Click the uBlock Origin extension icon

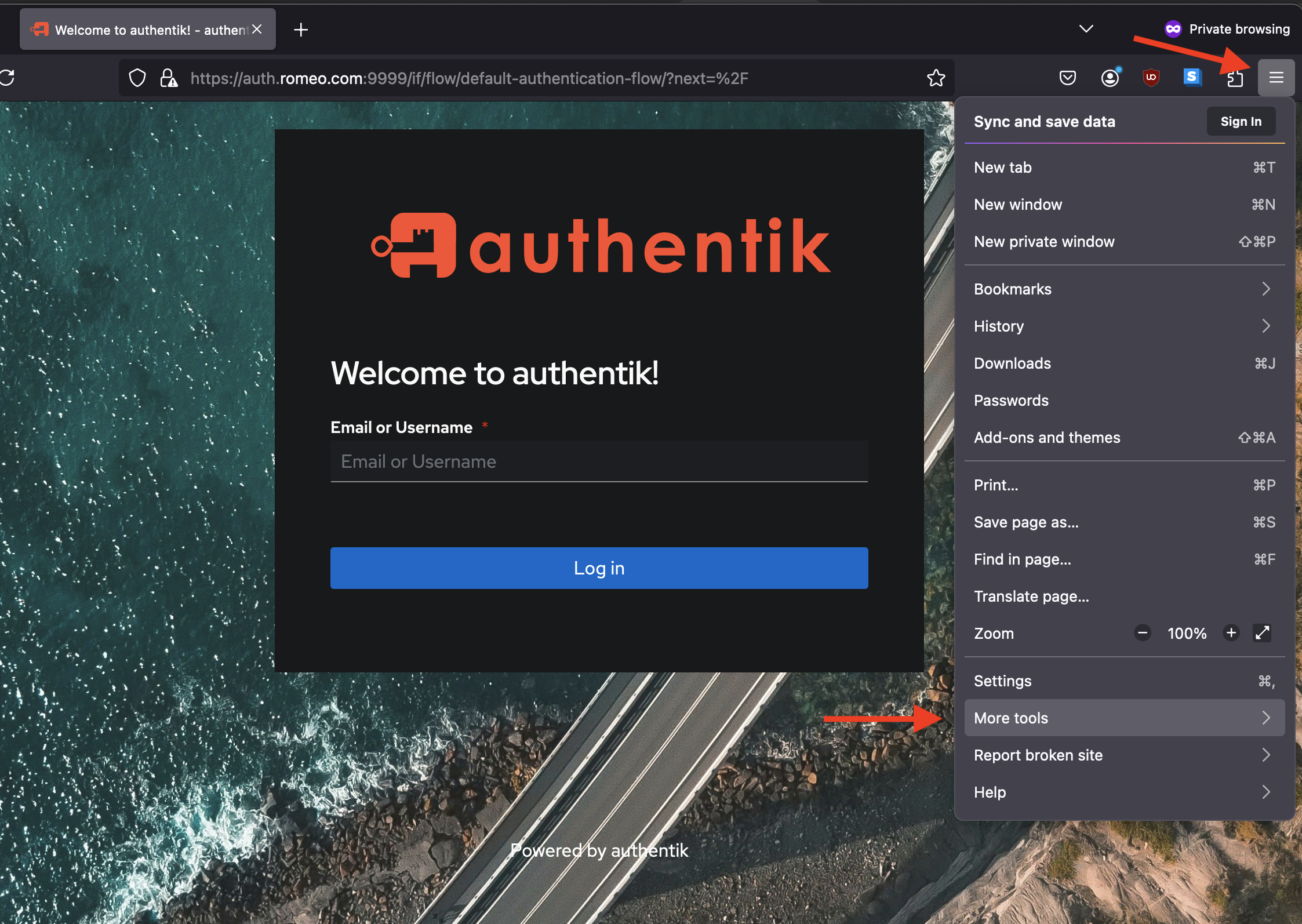(1151, 78)
